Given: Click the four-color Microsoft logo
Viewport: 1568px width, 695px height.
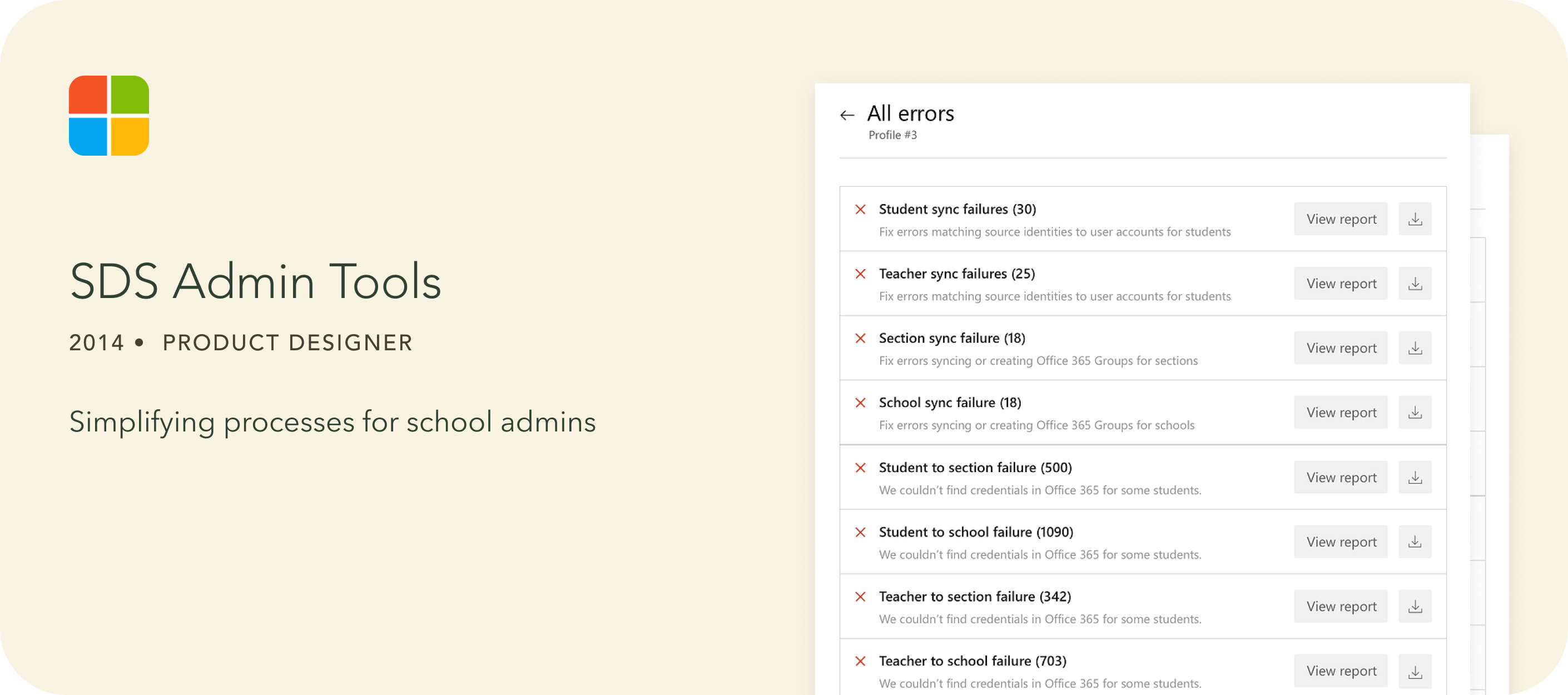Looking at the screenshot, I should 109,116.
